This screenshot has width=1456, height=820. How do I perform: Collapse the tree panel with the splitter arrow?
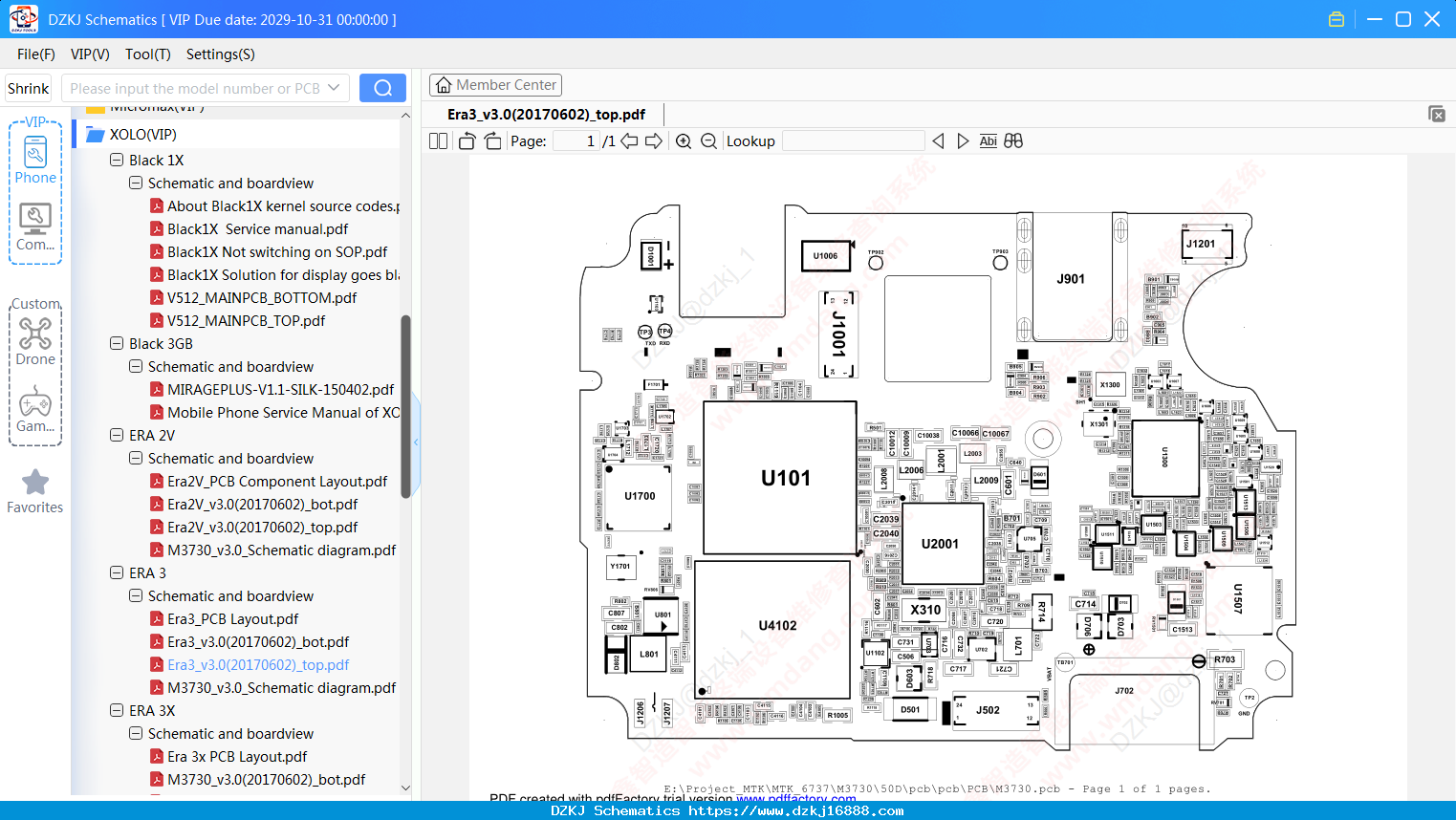[416, 442]
